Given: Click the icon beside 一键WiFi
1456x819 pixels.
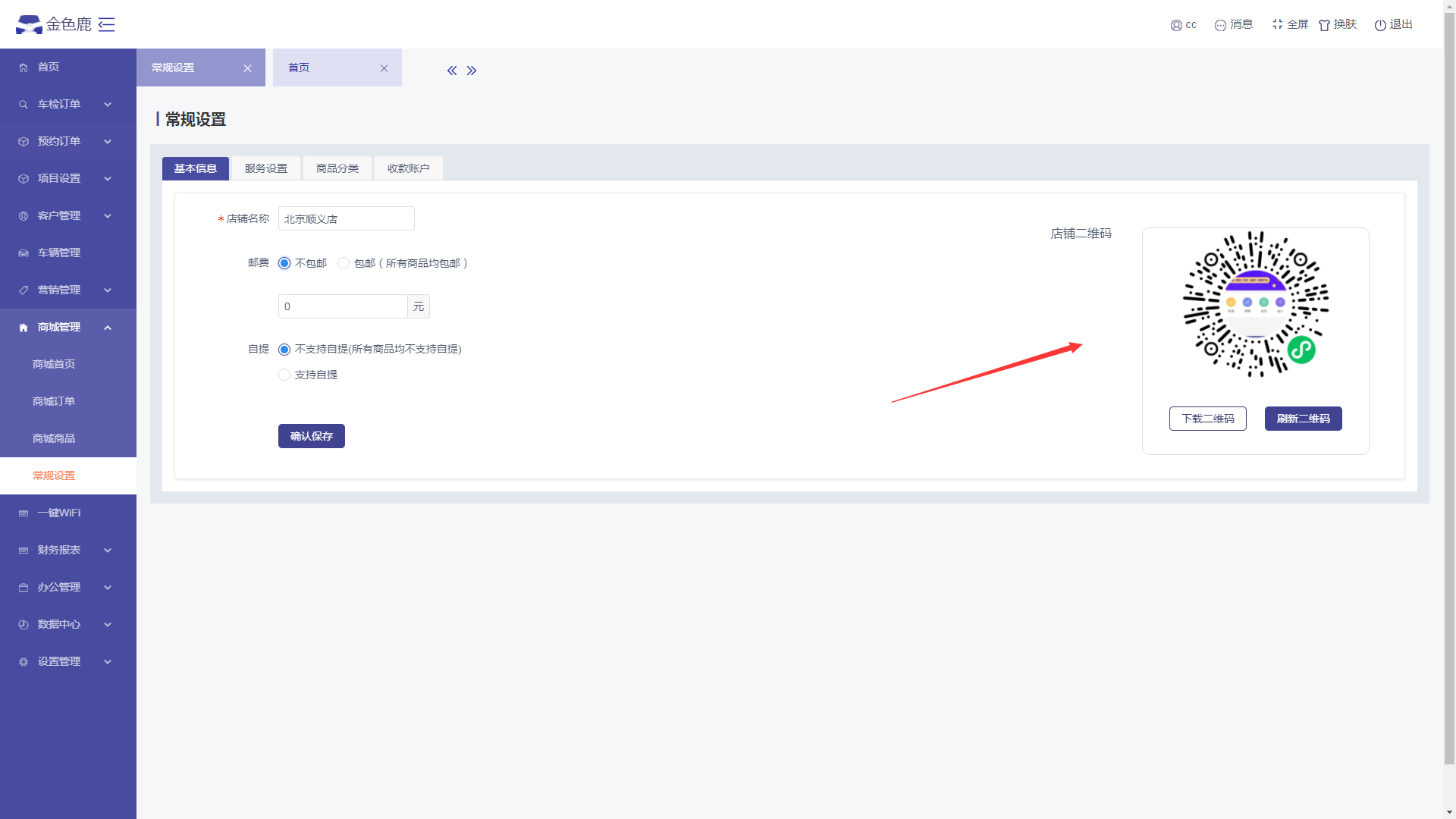Looking at the screenshot, I should coord(24,513).
